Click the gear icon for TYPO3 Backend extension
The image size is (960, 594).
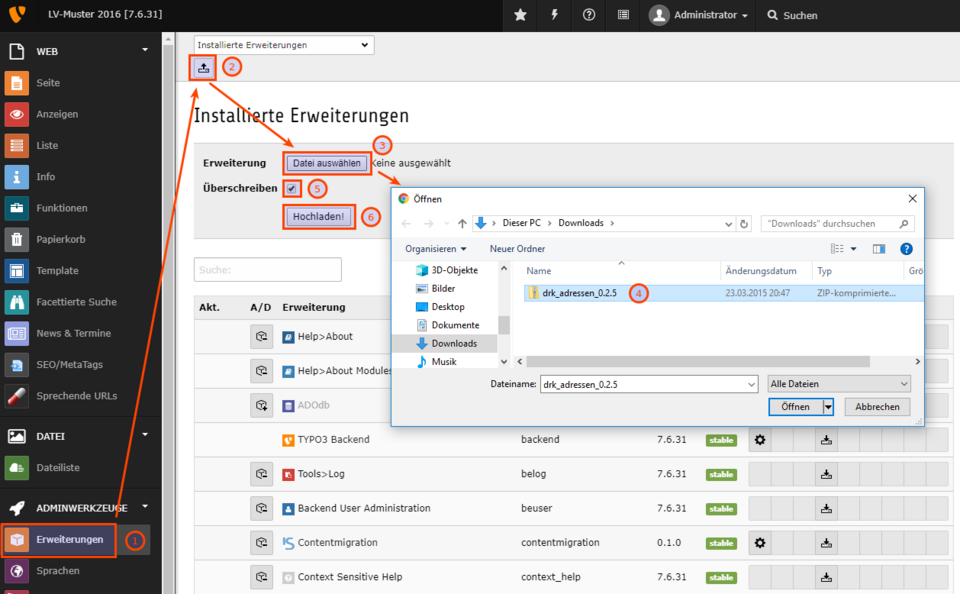pyautogui.click(x=760, y=439)
